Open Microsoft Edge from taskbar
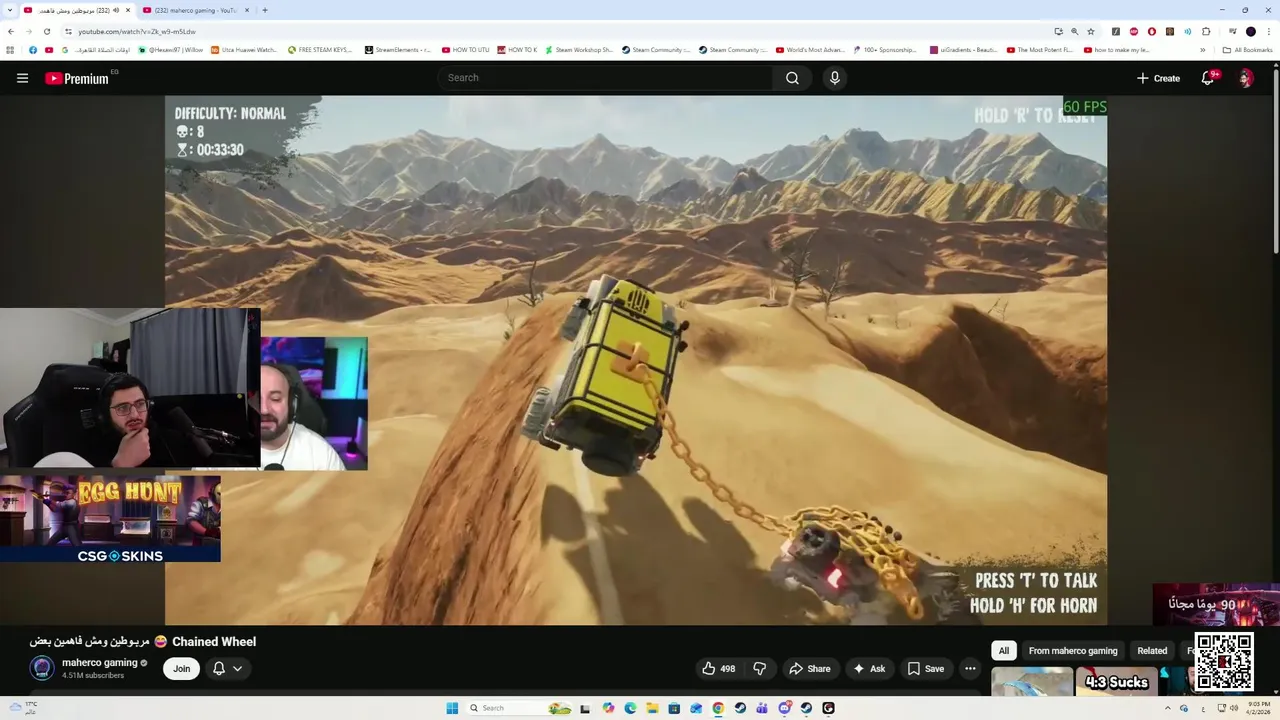The height and width of the screenshot is (720, 1280). (x=630, y=708)
